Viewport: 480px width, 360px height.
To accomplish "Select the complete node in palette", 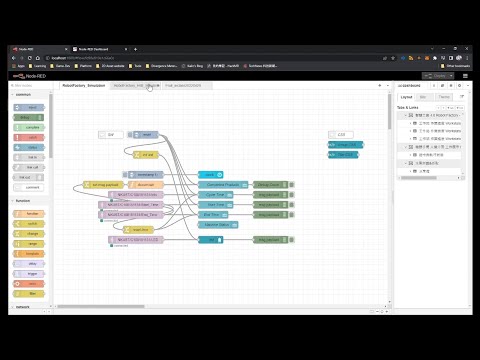I will (x=29, y=127).
